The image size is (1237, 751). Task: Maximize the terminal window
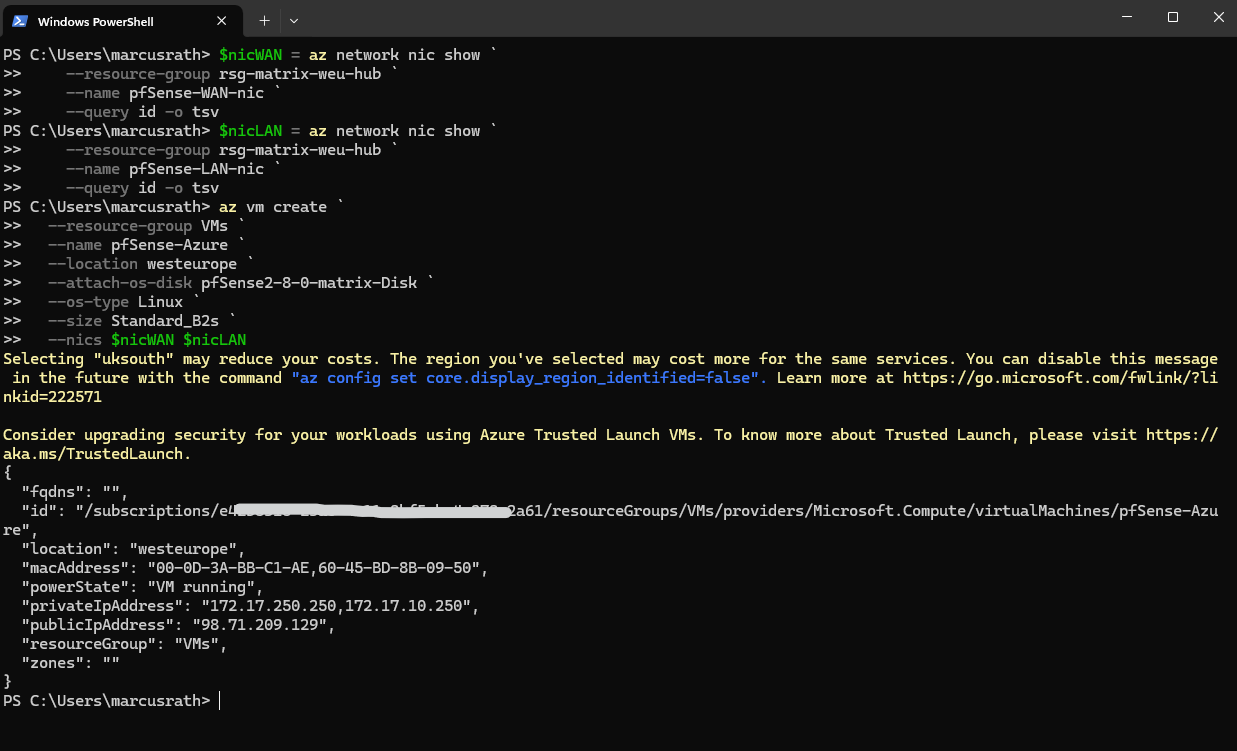[x=1173, y=17]
